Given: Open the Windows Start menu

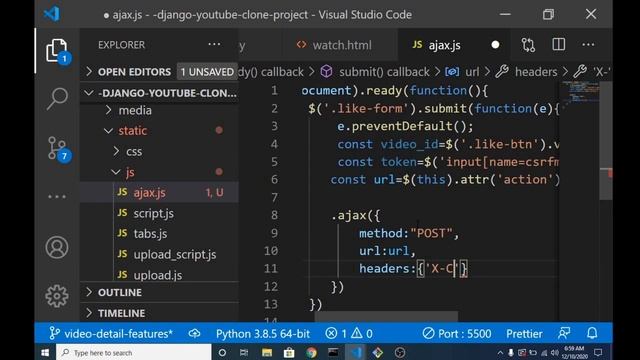Looking at the screenshot, I should 45,352.
